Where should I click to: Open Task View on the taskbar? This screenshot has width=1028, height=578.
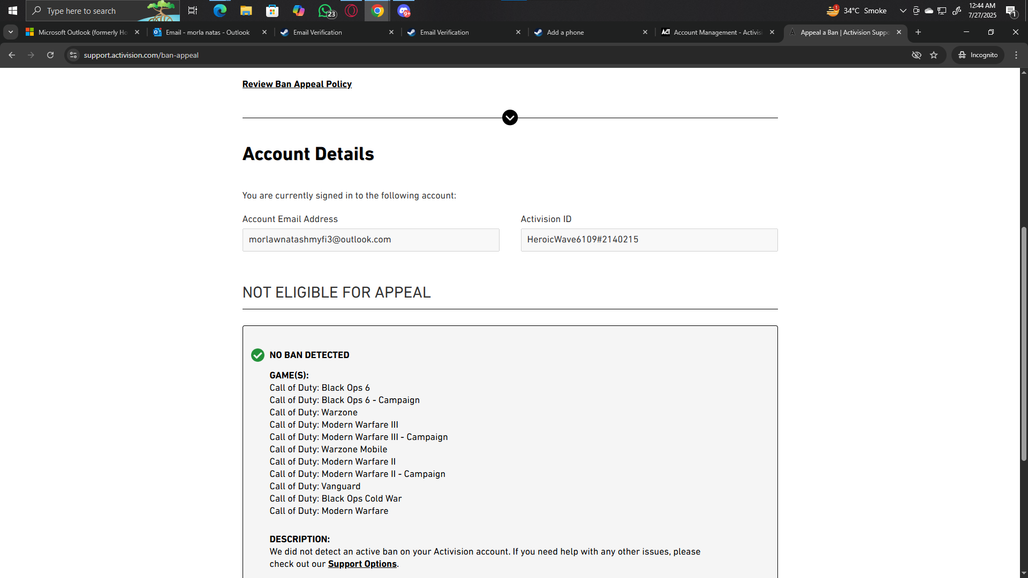click(192, 10)
